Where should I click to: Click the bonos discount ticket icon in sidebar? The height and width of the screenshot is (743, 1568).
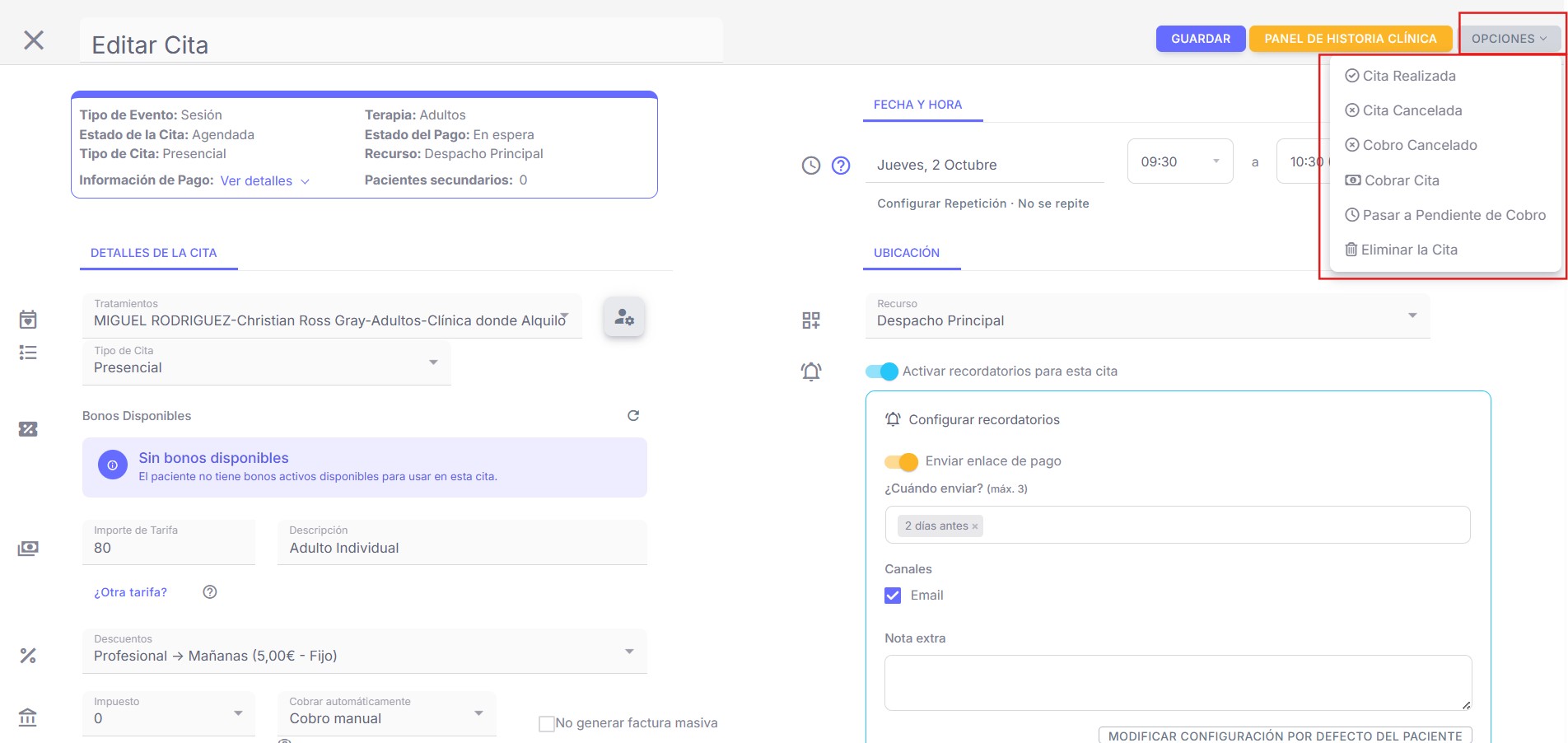click(x=27, y=428)
